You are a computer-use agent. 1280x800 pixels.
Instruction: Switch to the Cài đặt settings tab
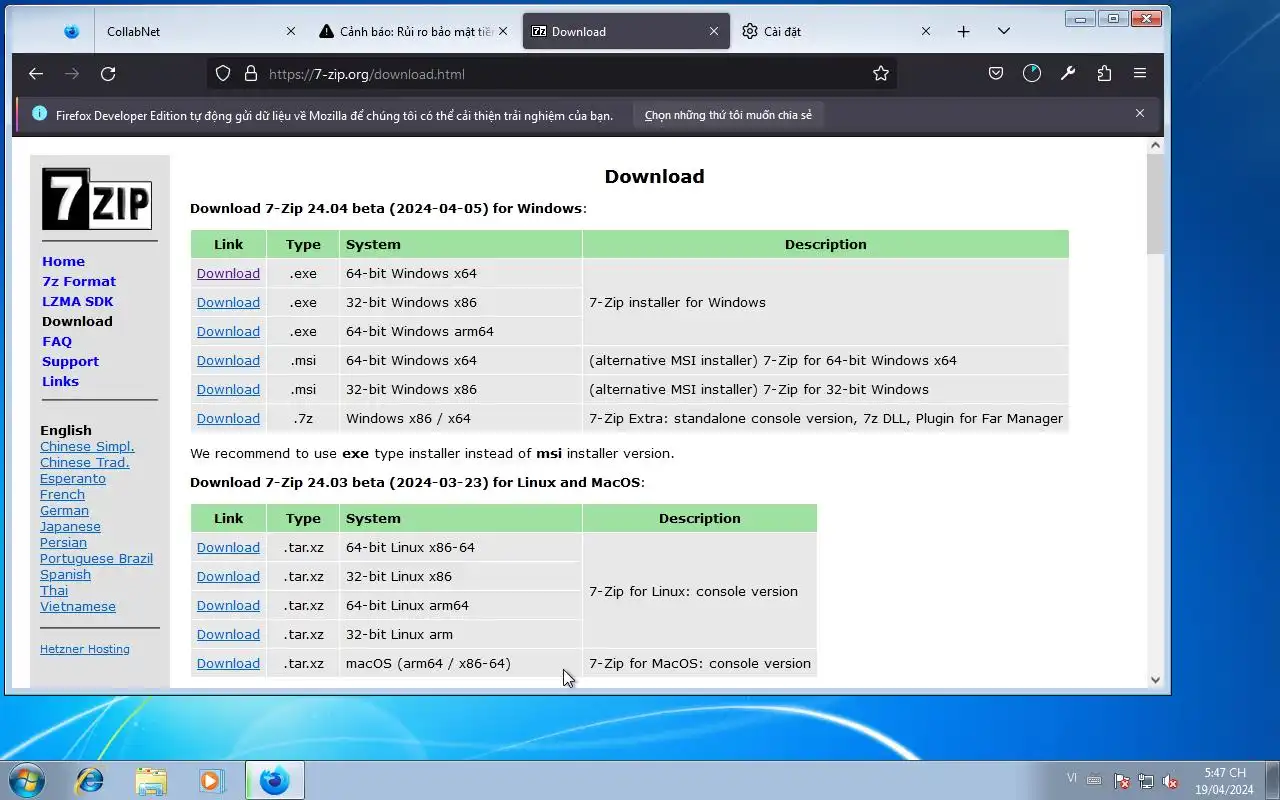837,31
